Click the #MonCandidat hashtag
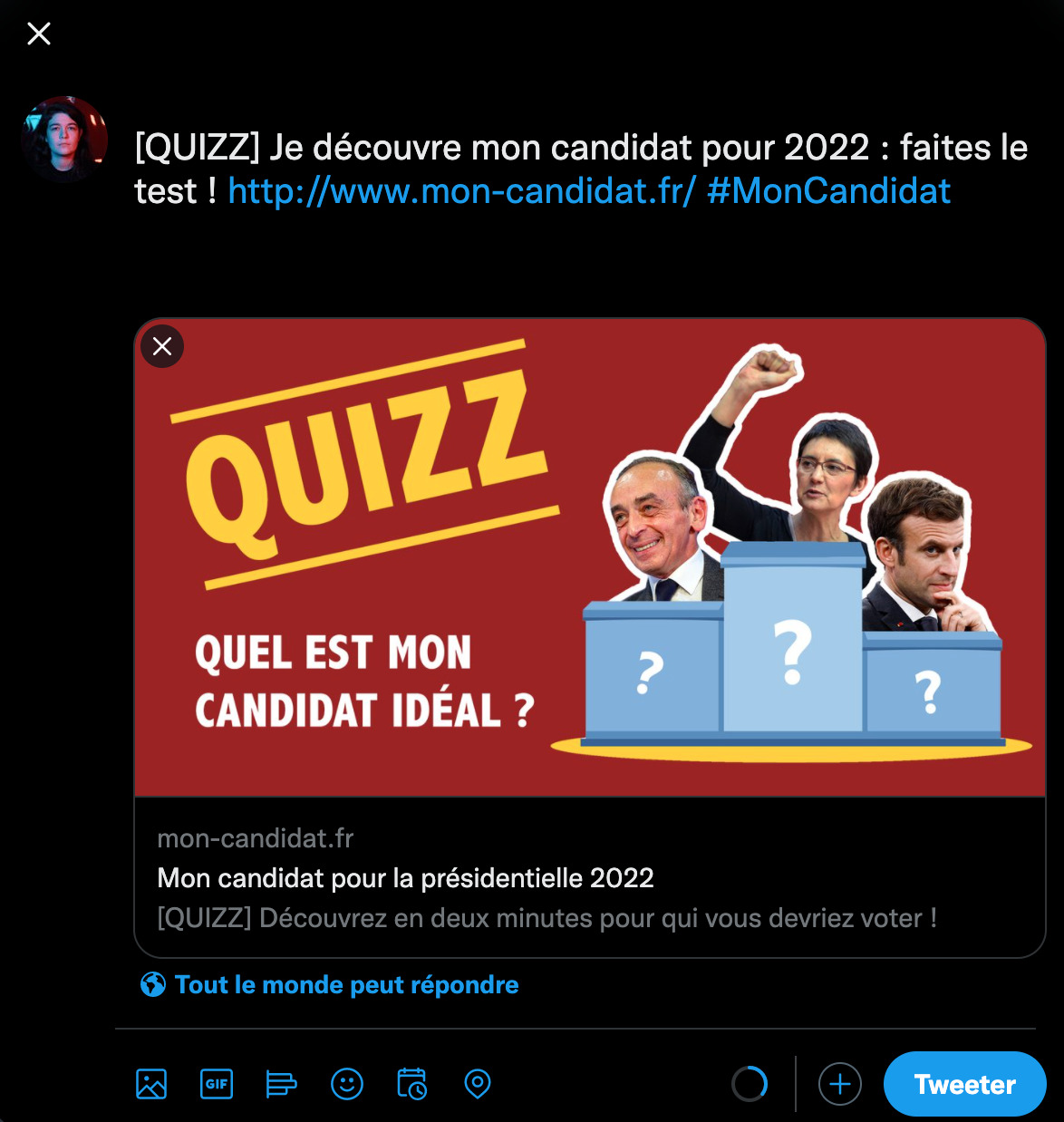1064x1122 pixels. [x=829, y=191]
